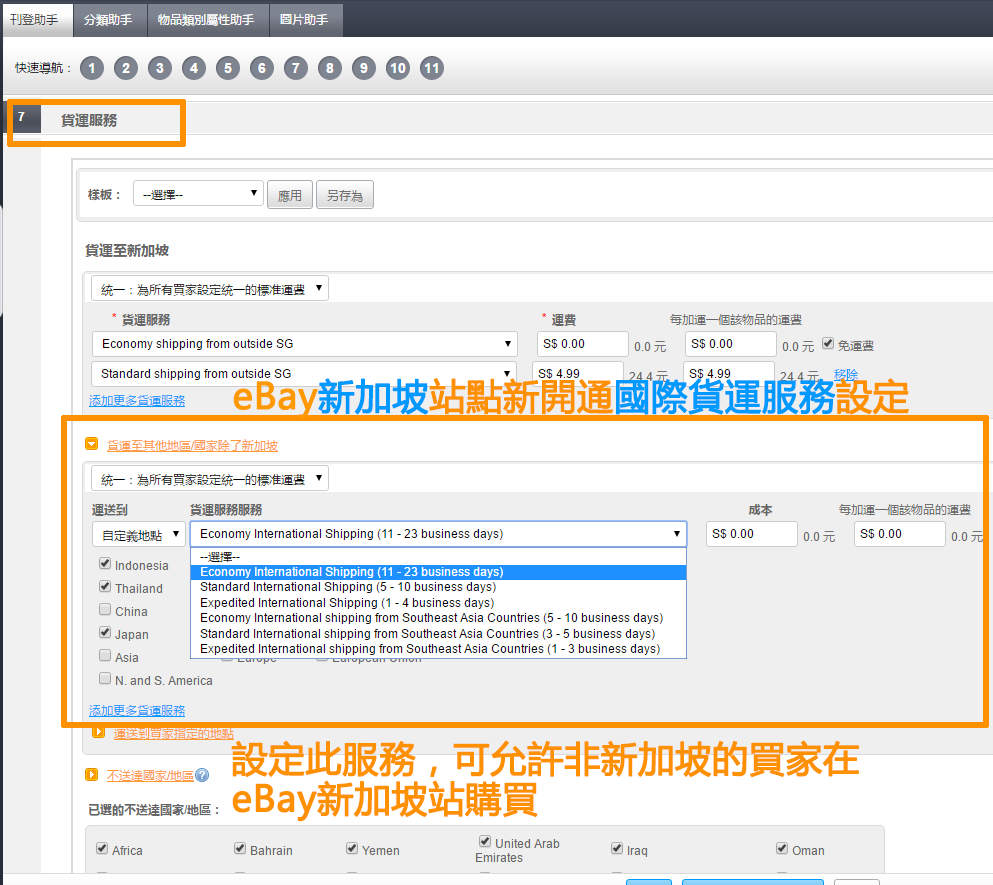
Task: Open the 自定義地點 ship-to dropdown
Action: click(x=138, y=535)
